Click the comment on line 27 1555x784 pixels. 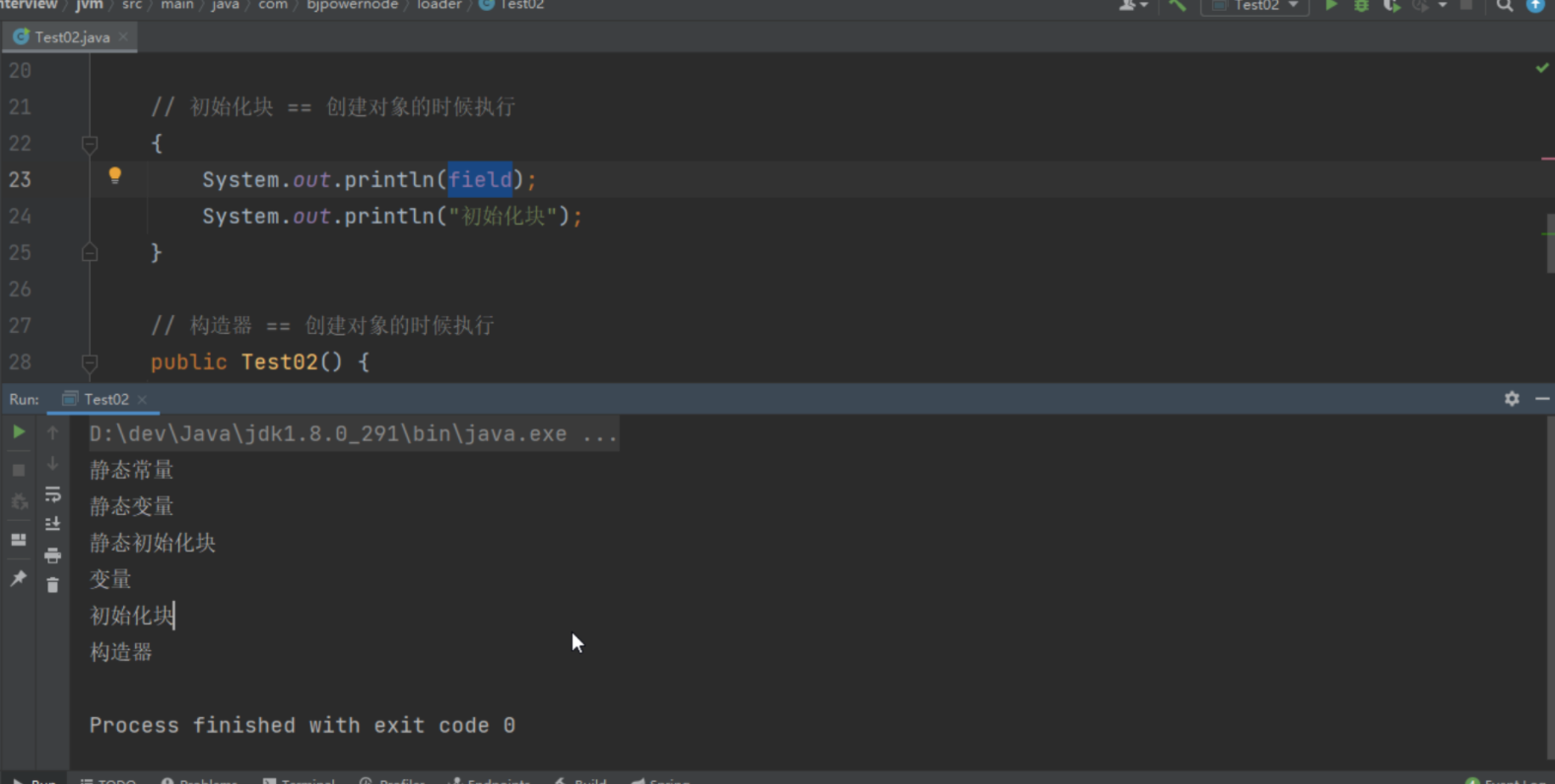[x=322, y=326]
